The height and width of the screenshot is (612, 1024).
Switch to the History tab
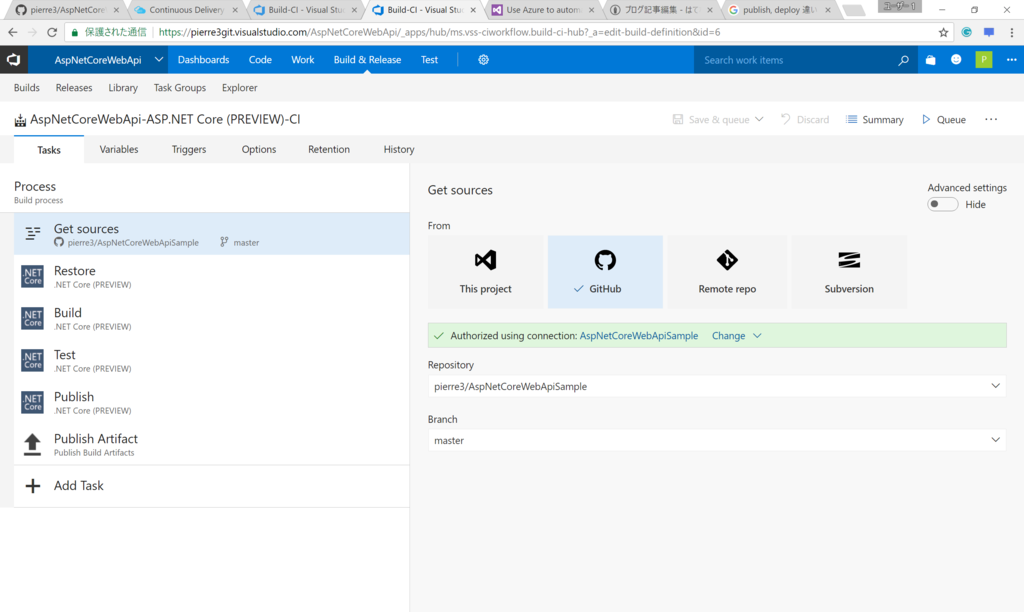coord(398,149)
